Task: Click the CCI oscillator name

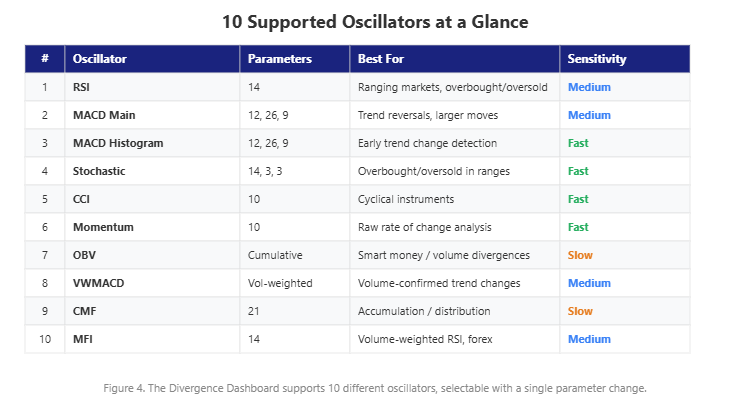Action: coord(81,199)
